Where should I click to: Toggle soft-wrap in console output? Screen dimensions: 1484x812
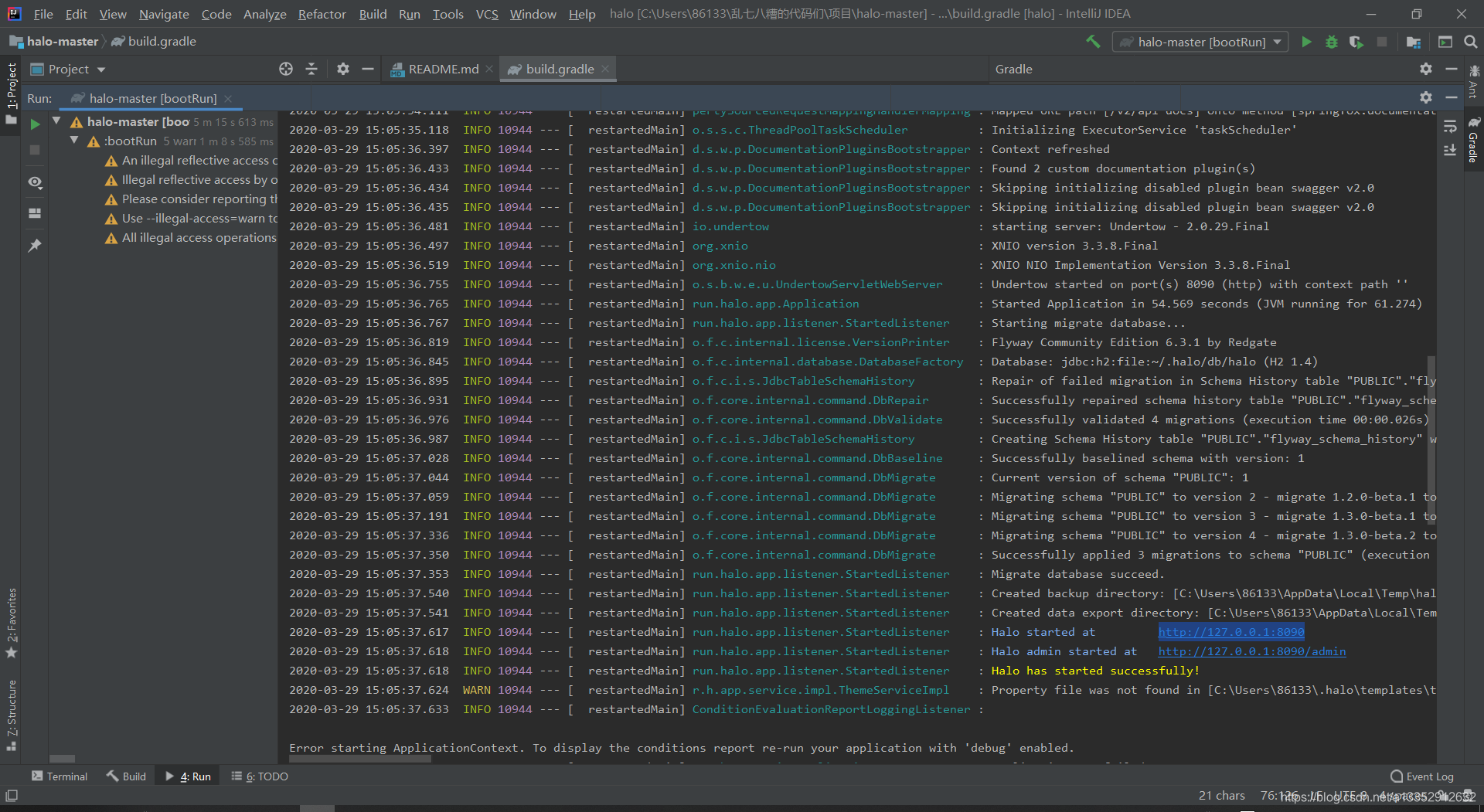pos(1450,127)
